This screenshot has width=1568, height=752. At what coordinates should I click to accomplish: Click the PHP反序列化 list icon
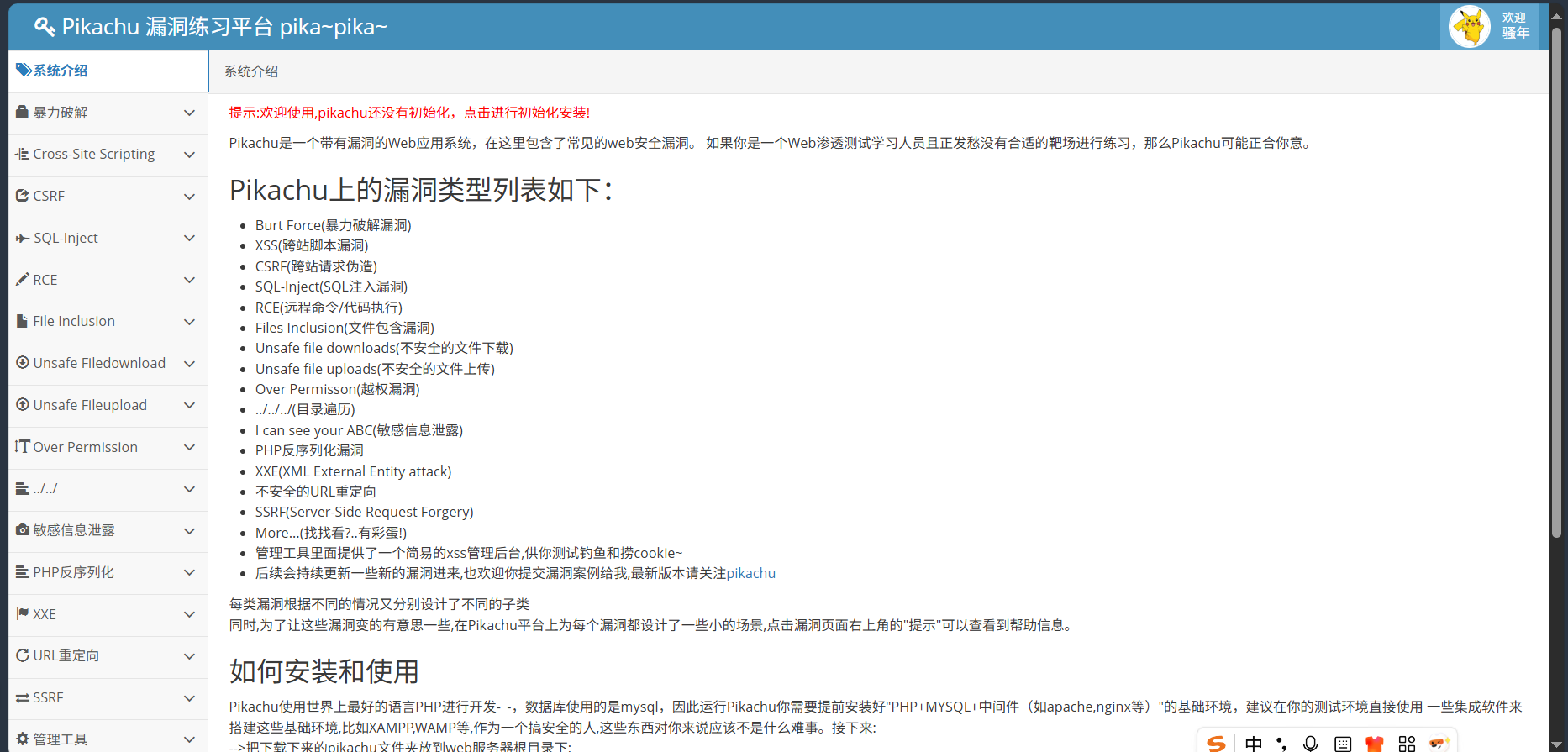[23, 572]
